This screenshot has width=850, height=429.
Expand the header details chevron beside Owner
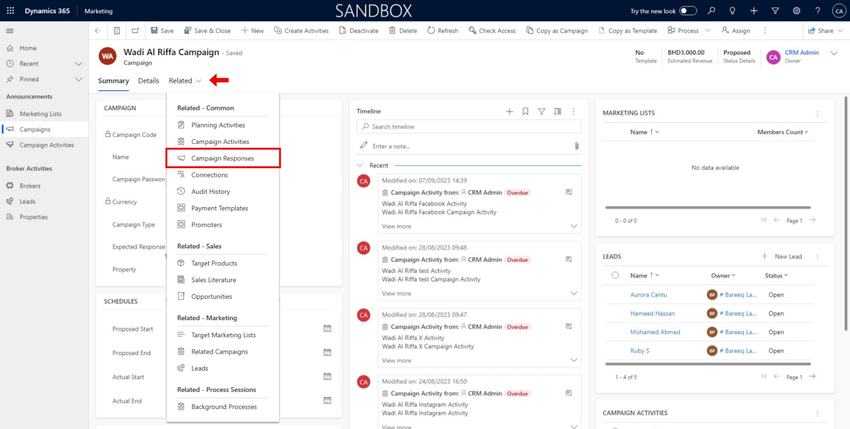coord(834,53)
